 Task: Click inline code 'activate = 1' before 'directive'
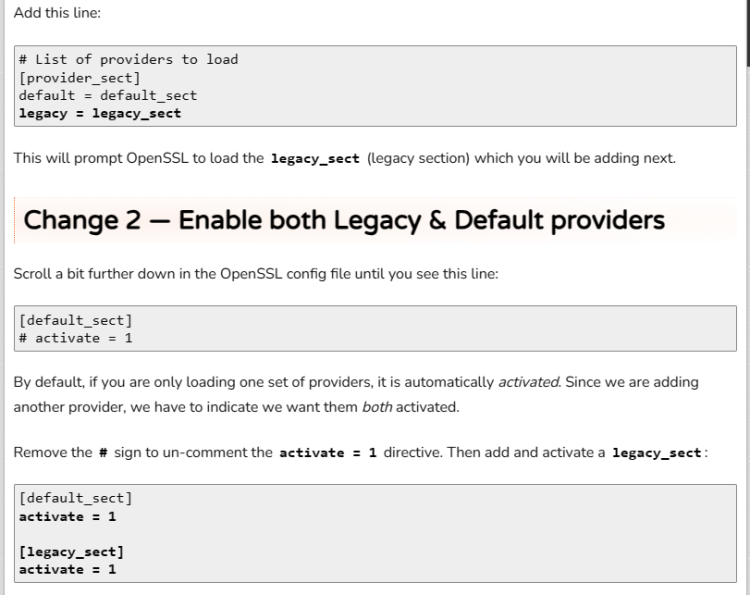click(328, 452)
